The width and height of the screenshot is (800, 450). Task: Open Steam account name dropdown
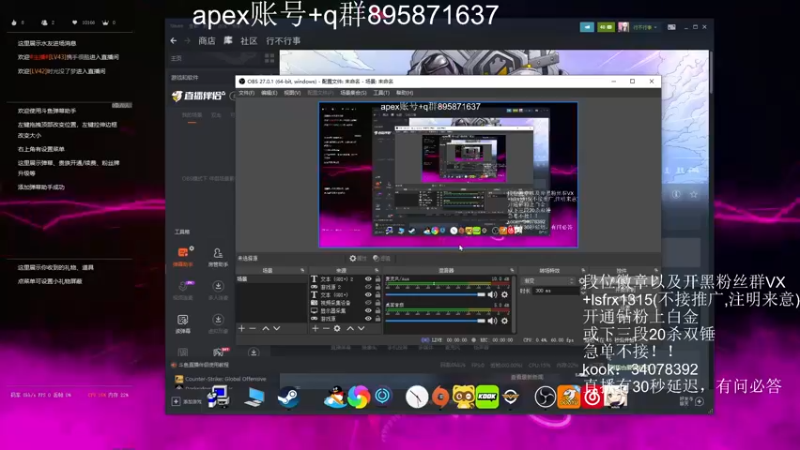(645, 27)
